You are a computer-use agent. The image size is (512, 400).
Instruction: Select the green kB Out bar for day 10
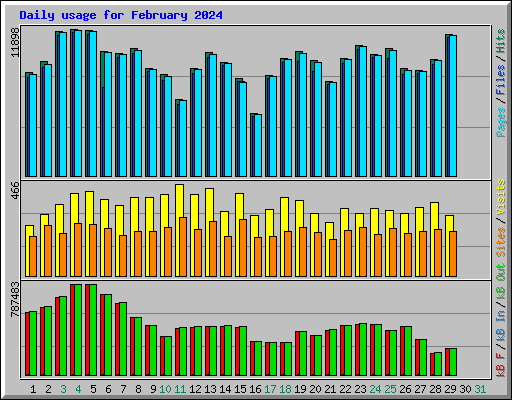click(x=168, y=356)
